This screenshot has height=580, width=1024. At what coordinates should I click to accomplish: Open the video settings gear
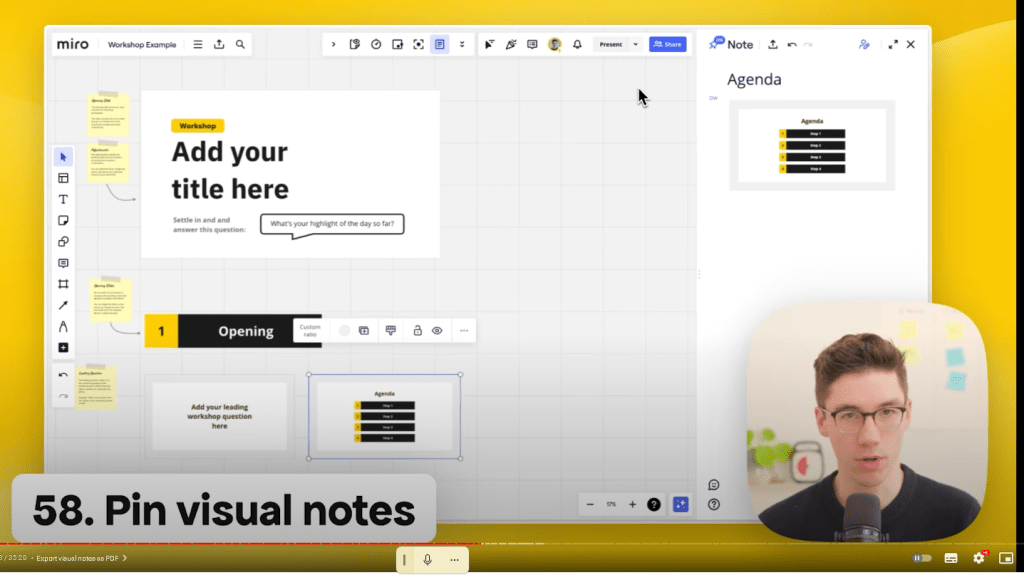coord(978,558)
